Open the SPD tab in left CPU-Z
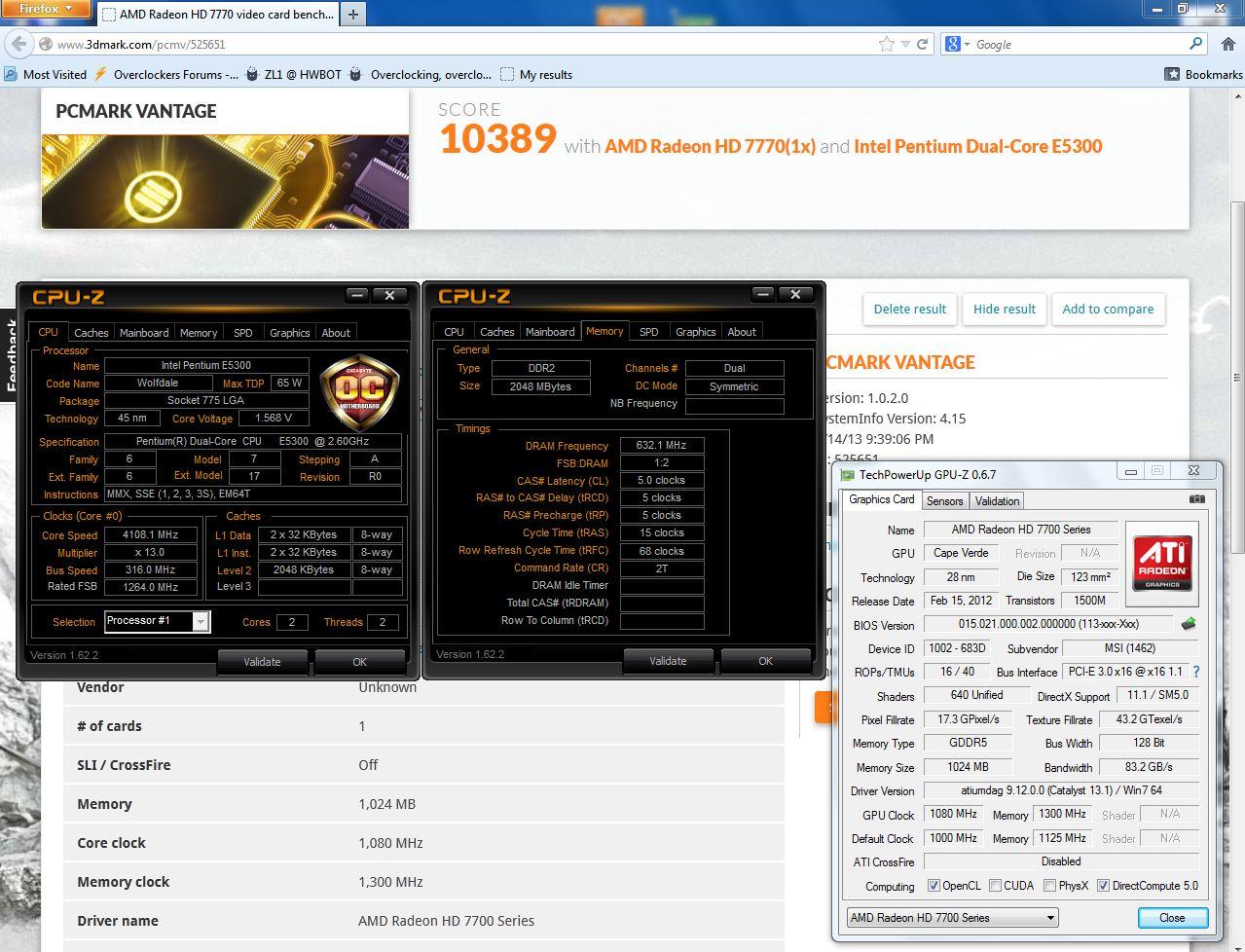This screenshot has width=1245, height=952. click(x=243, y=333)
